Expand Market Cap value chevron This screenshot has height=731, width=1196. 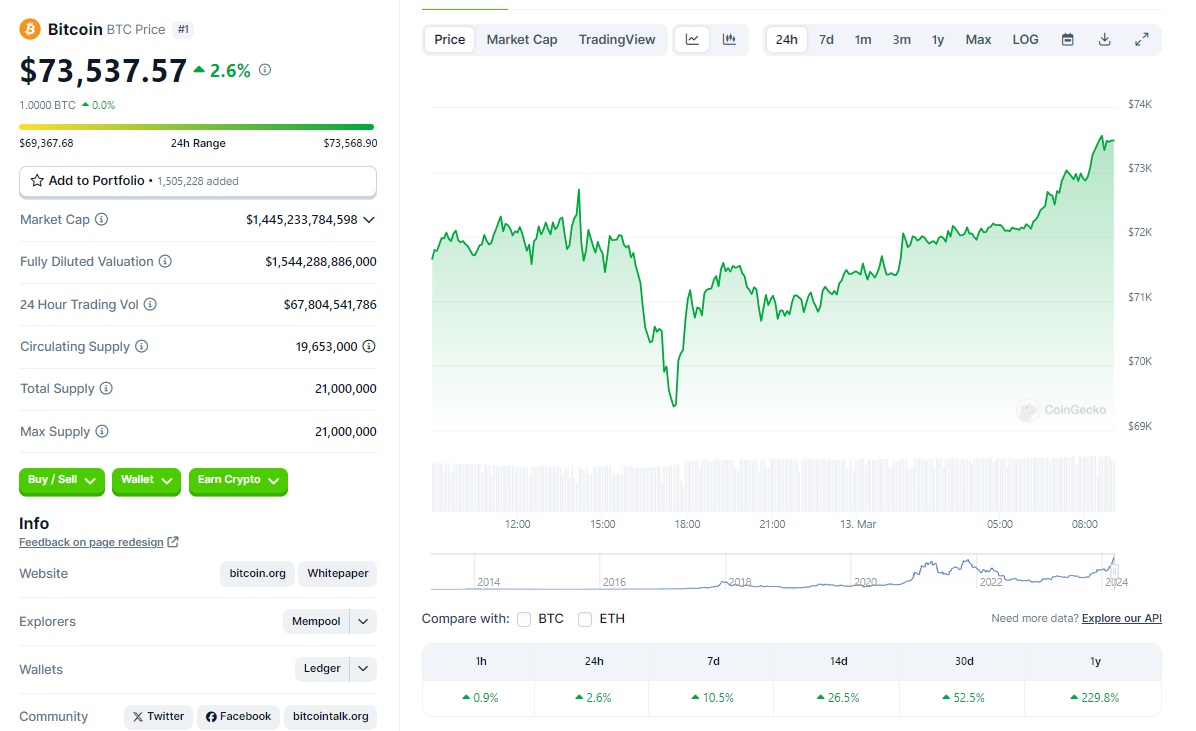[x=369, y=220]
